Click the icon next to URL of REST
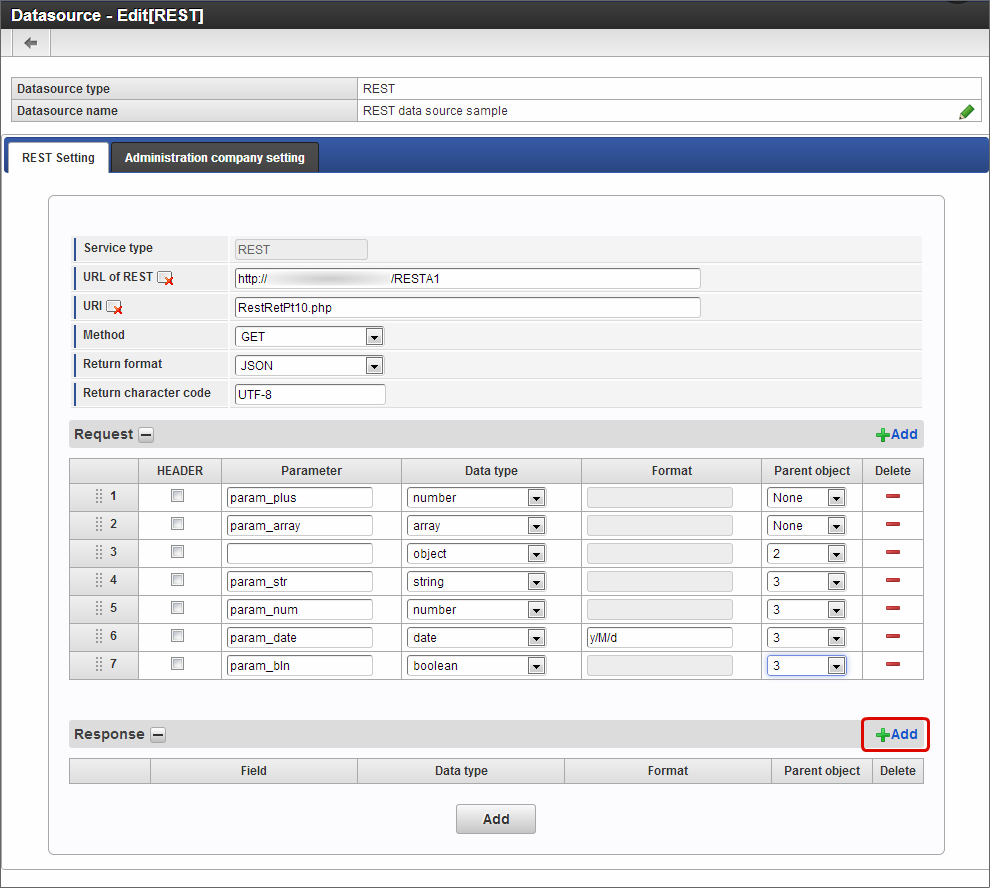Viewport: 990px width, 888px height. 165,278
